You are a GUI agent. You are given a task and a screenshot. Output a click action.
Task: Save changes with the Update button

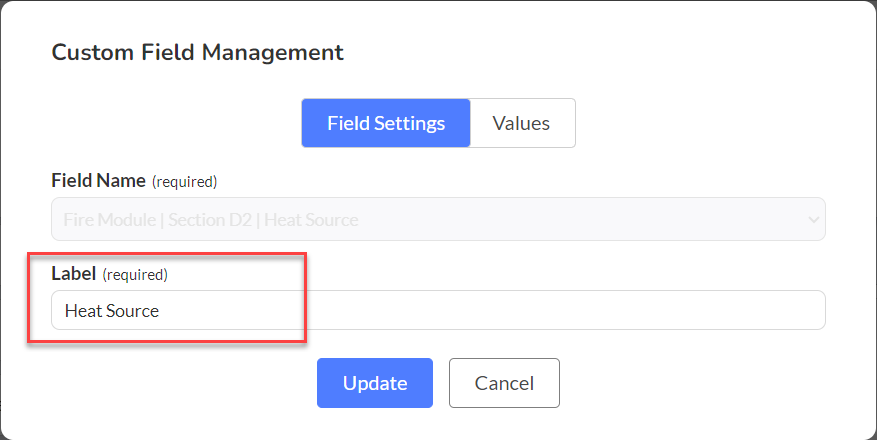point(375,383)
